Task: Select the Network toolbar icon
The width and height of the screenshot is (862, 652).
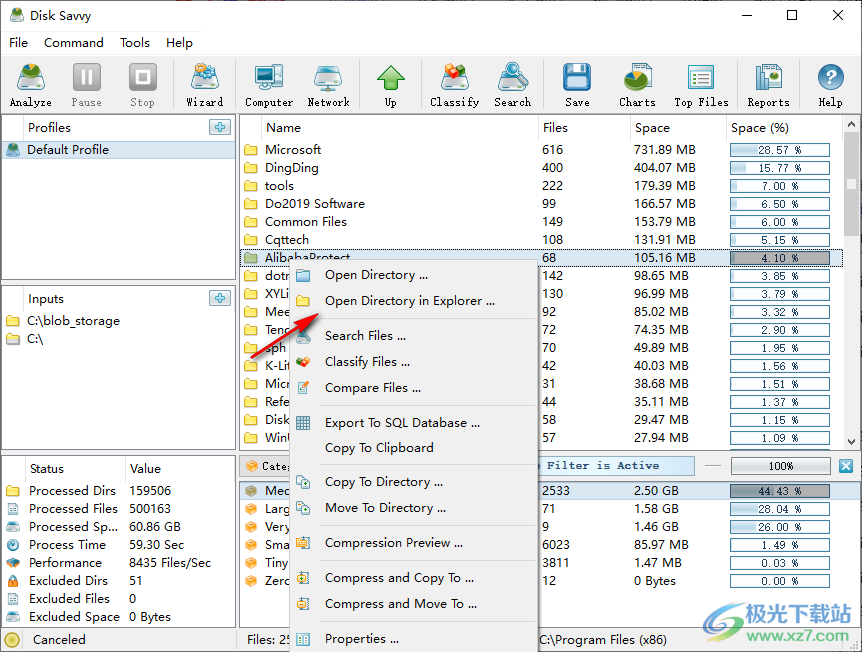Action: pyautogui.click(x=328, y=85)
